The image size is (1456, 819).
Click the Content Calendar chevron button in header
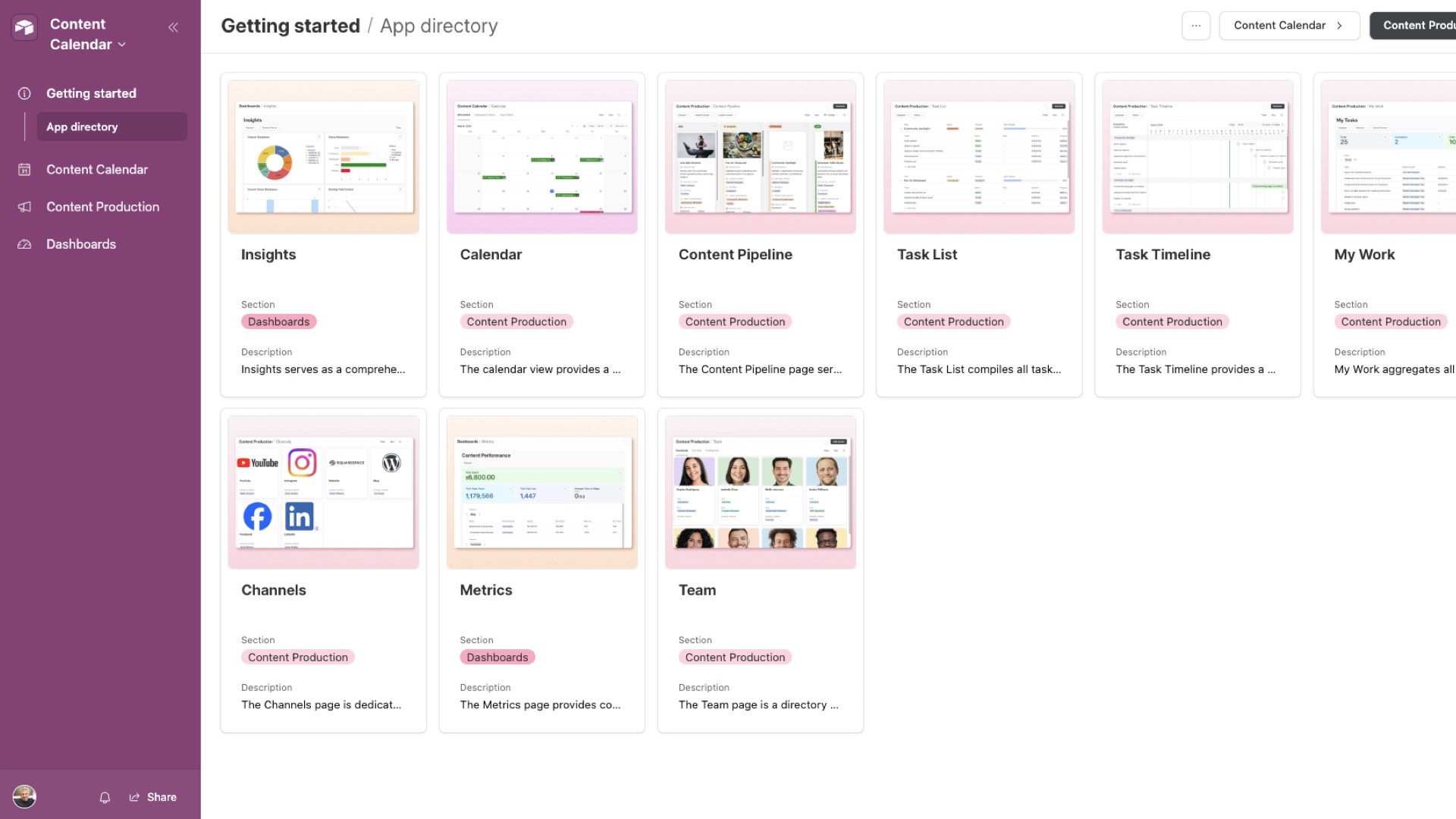pyautogui.click(x=1288, y=26)
